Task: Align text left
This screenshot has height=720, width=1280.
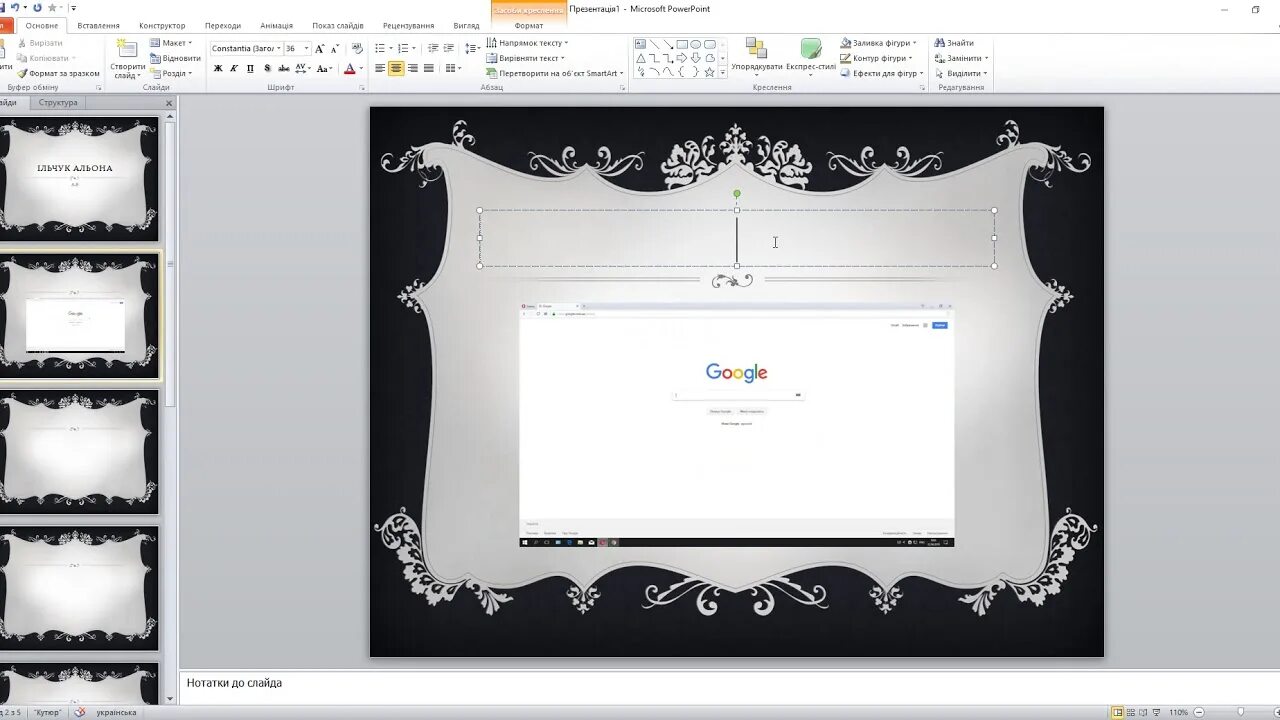Action: coord(380,68)
